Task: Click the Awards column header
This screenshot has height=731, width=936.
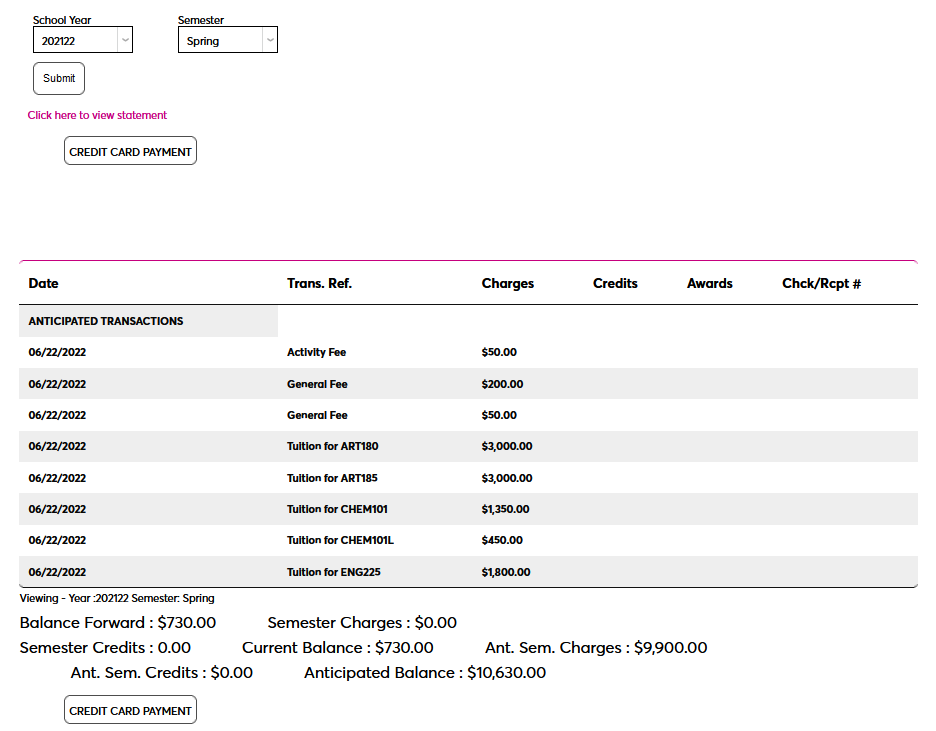Action: pos(709,284)
